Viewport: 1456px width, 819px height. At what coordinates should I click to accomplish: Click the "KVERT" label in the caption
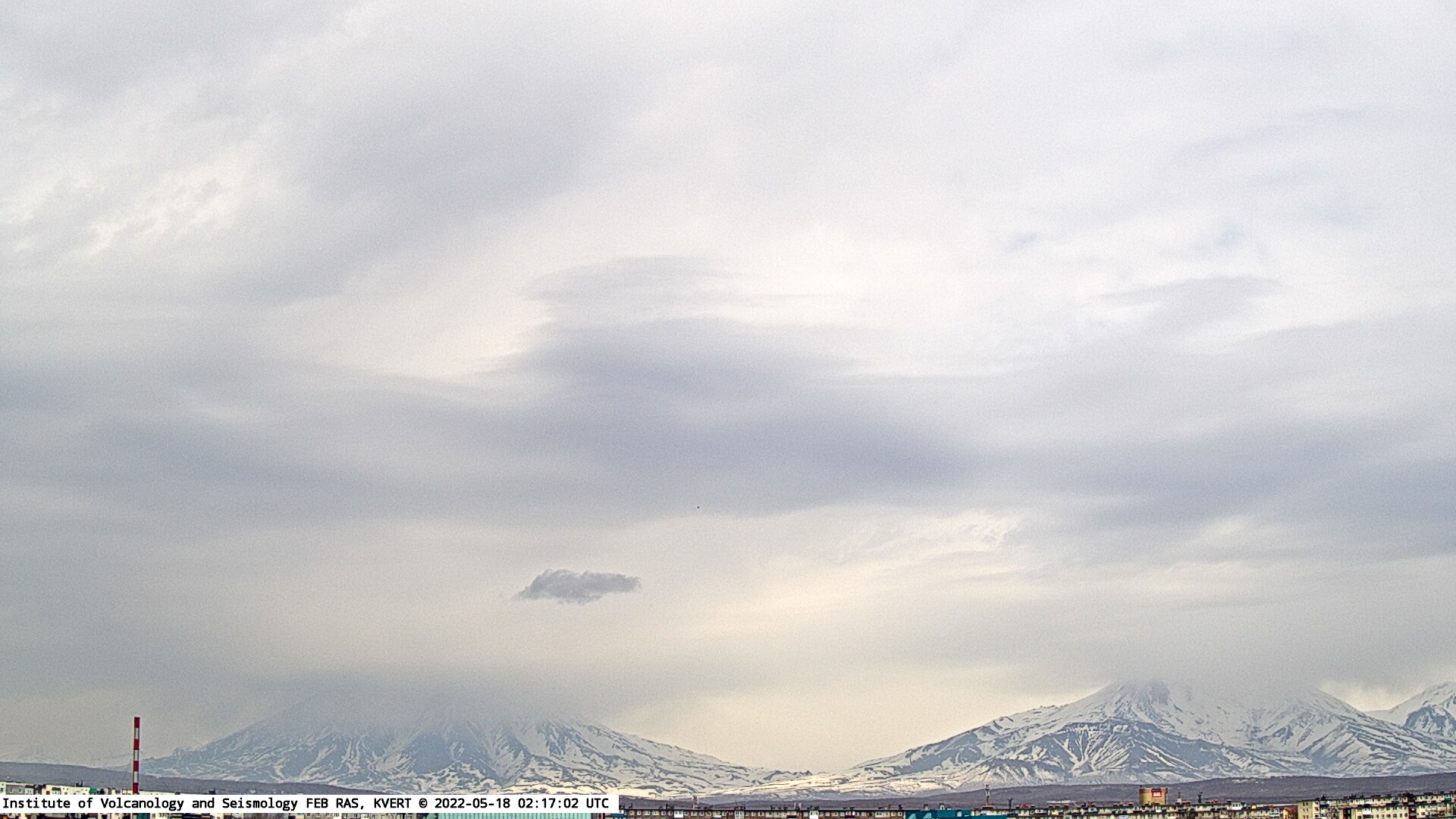click(x=393, y=803)
